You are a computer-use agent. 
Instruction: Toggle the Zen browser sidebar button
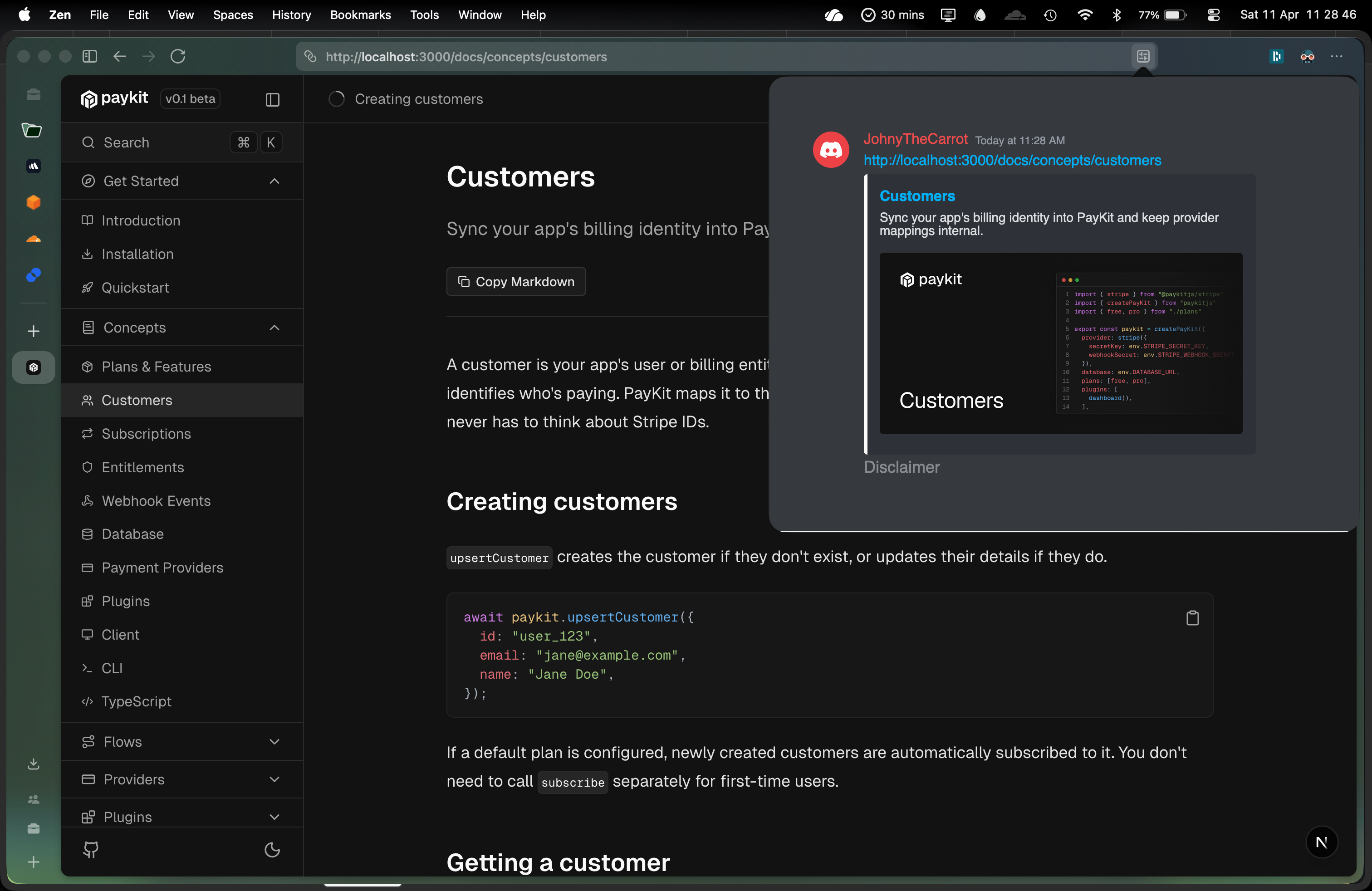(x=89, y=56)
